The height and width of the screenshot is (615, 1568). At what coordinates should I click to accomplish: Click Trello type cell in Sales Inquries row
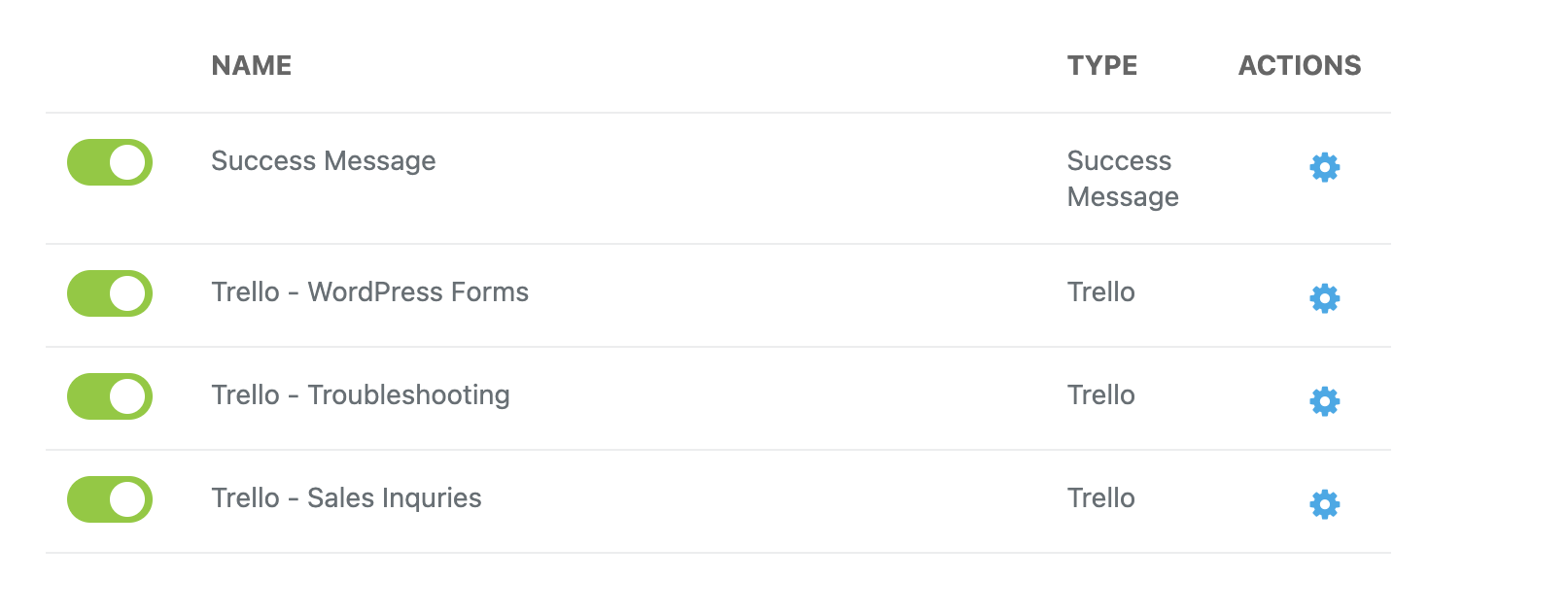tap(1100, 498)
